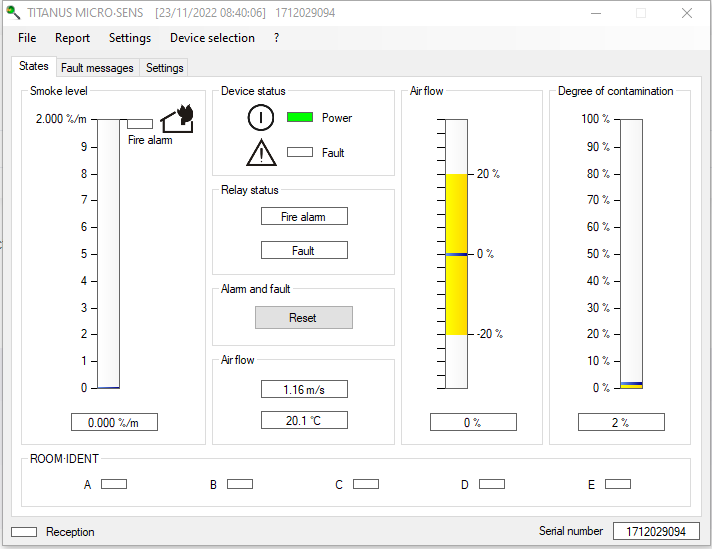Click the -20 % air flow threshold label
The height and width of the screenshot is (549, 712).
pos(490,334)
